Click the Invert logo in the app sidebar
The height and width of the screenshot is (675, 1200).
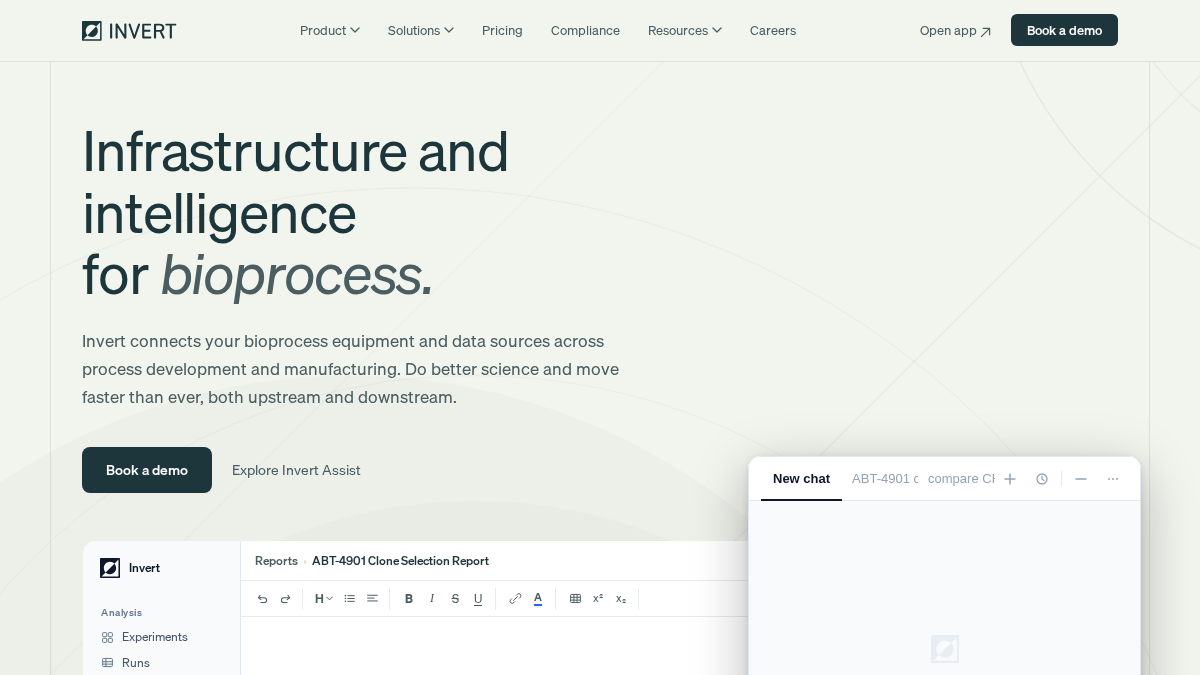point(110,568)
